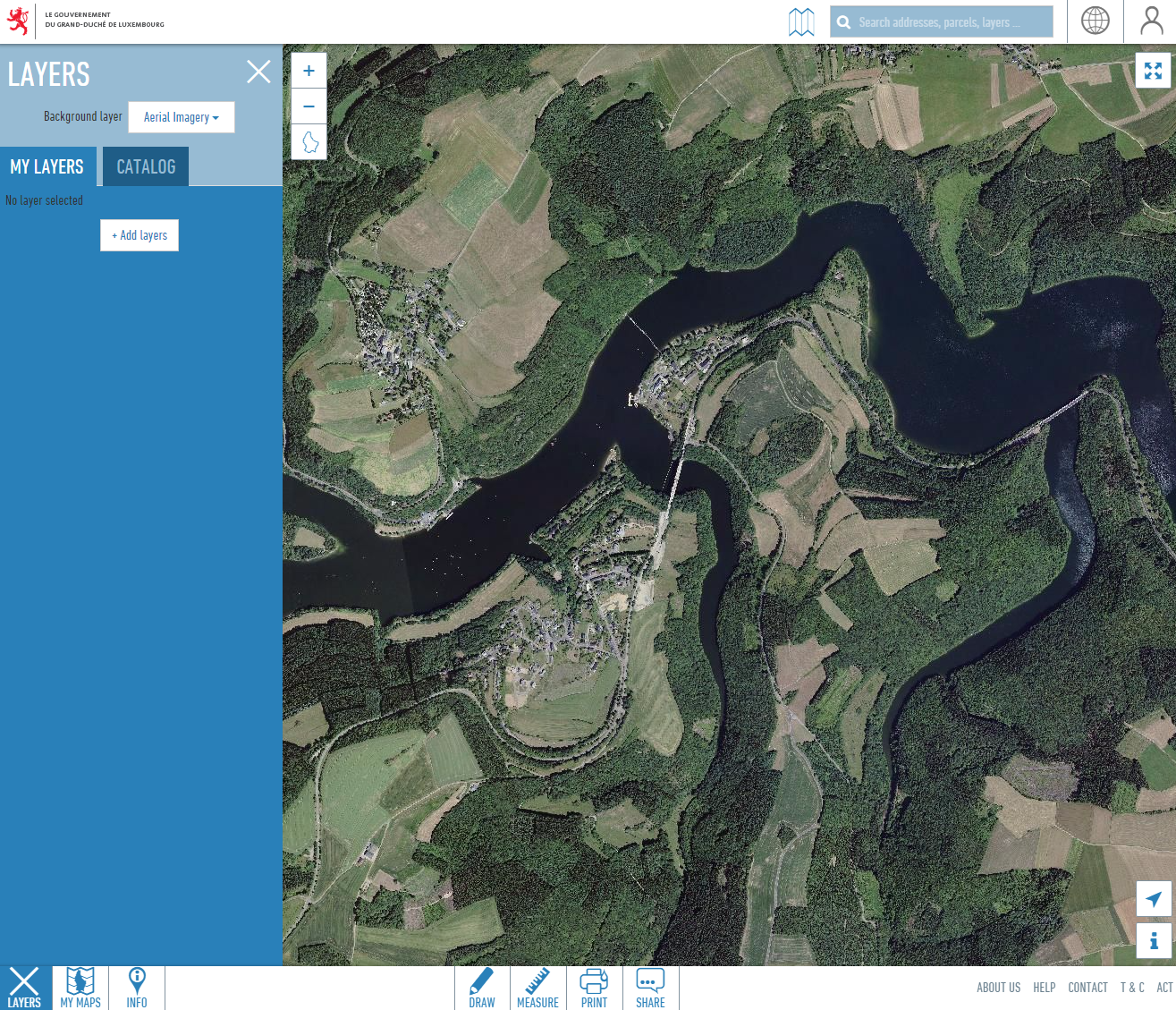
Task: Zoom out of the map
Action: click(309, 106)
